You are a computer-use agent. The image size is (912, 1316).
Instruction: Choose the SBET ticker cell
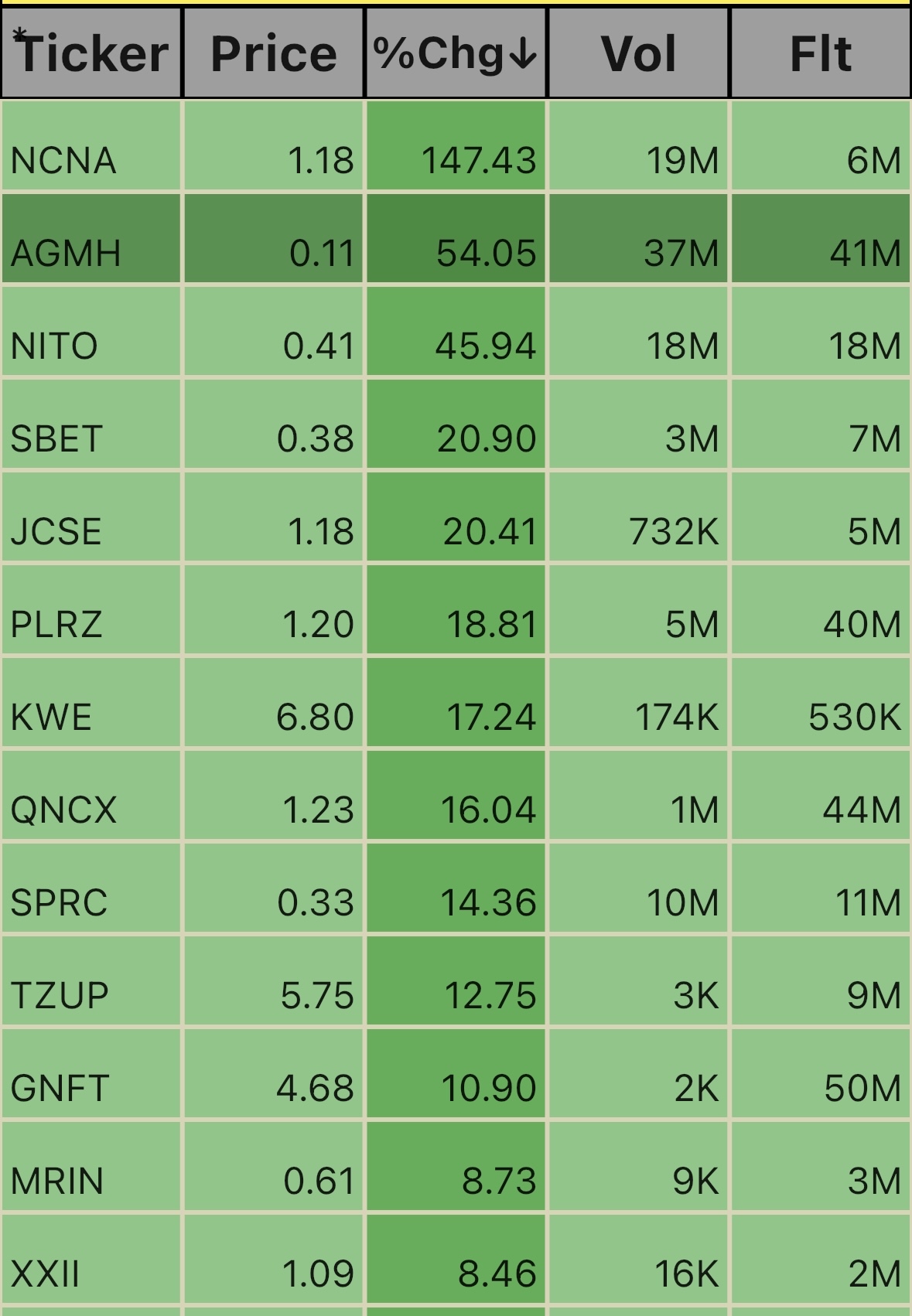coord(91,424)
